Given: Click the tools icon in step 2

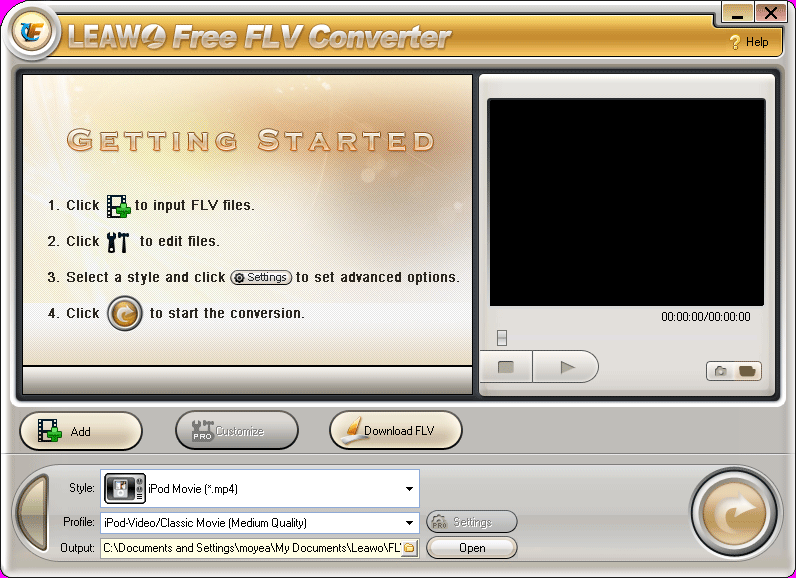Looking at the screenshot, I should click(x=118, y=242).
